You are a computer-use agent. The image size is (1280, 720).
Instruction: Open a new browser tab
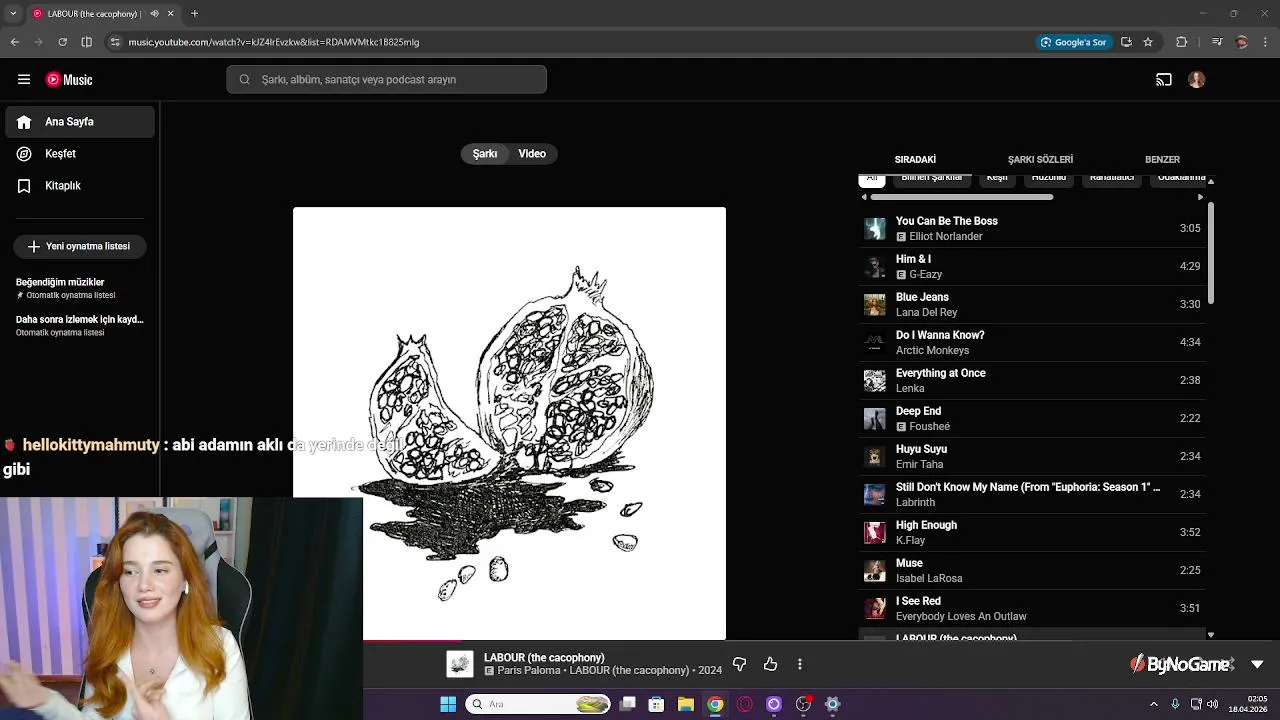click(x=194, y=14)
